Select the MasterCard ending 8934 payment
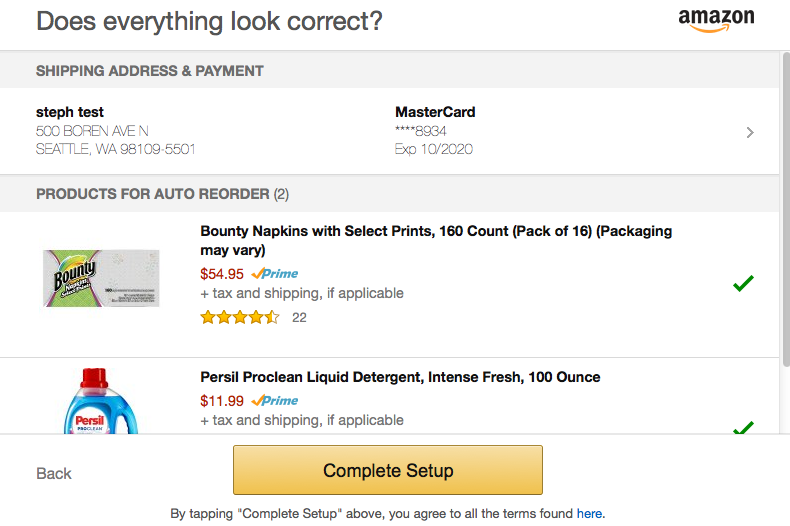 pyautogui.click(x=435, y=130)
